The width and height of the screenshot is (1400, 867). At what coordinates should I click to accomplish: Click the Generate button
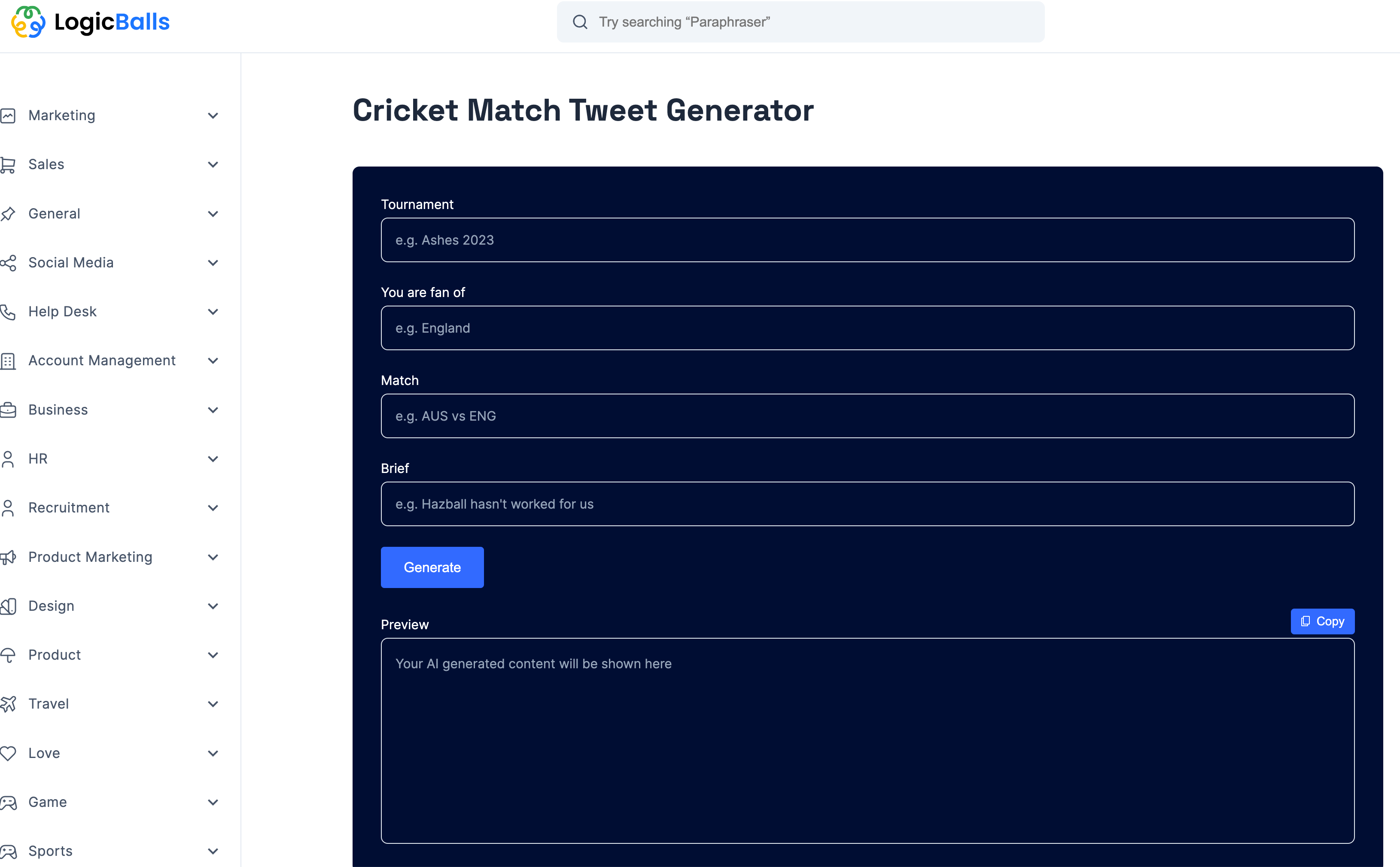click(x=432, y=567)
